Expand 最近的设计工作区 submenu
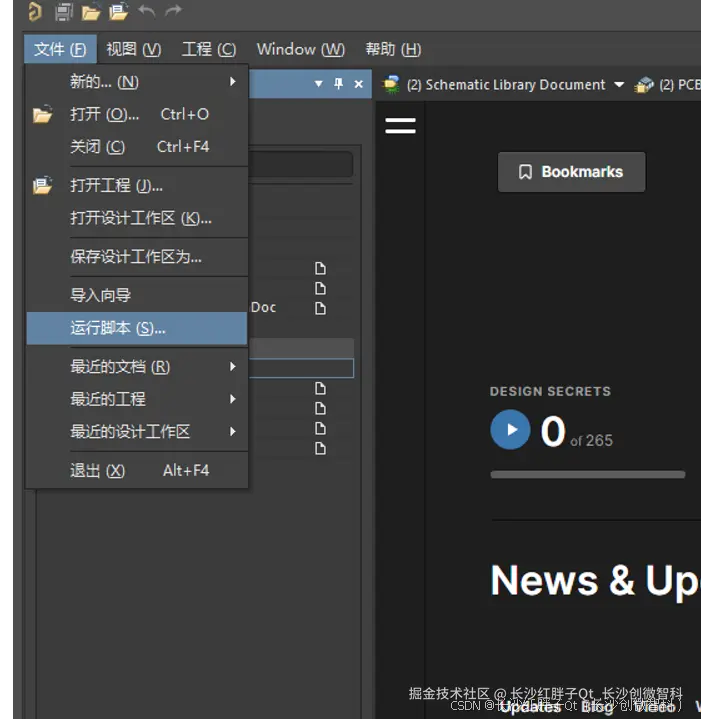This screenshot has height=719, width=701. click(137, 431)
